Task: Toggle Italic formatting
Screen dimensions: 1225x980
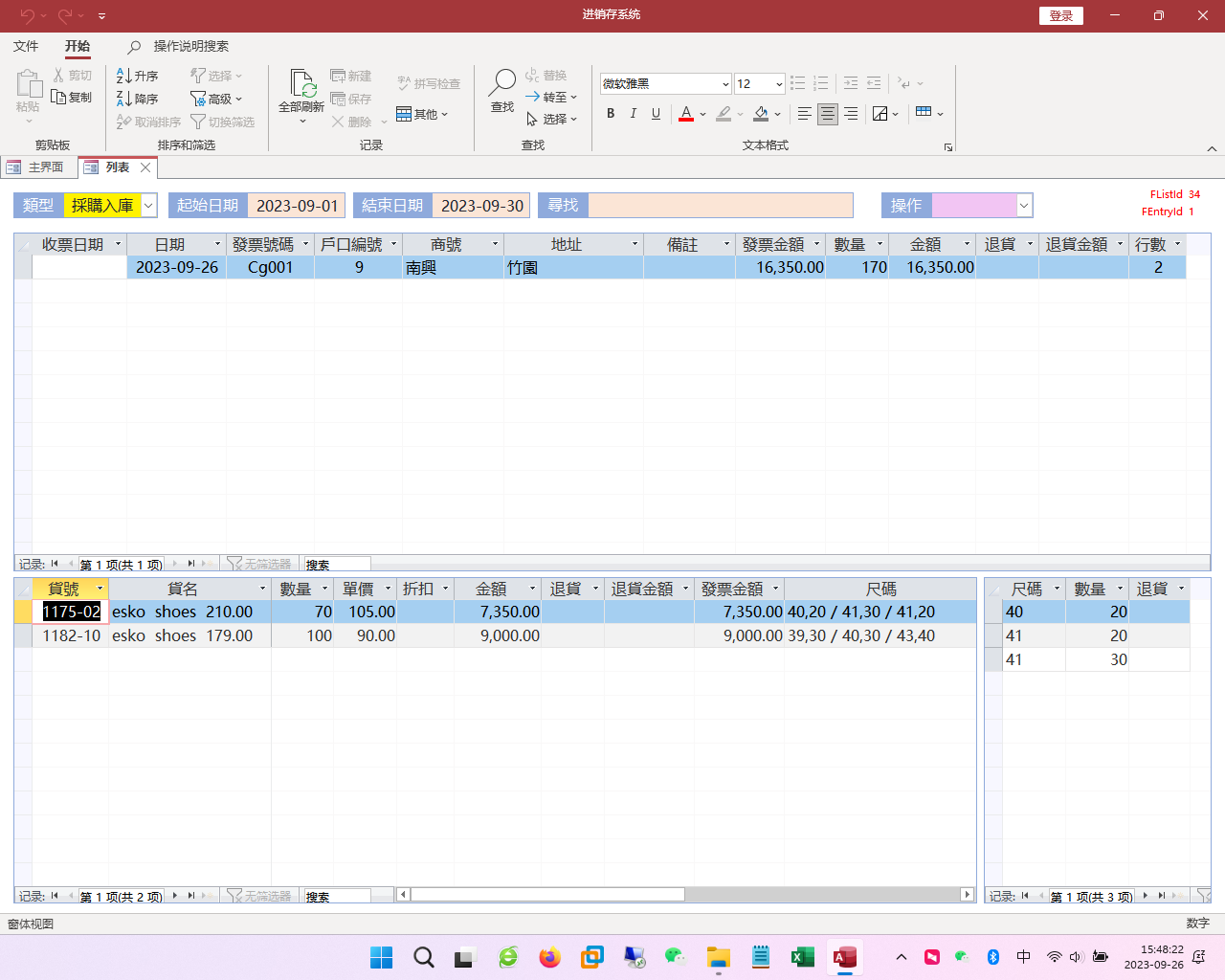Action: (x=633, y=114)
